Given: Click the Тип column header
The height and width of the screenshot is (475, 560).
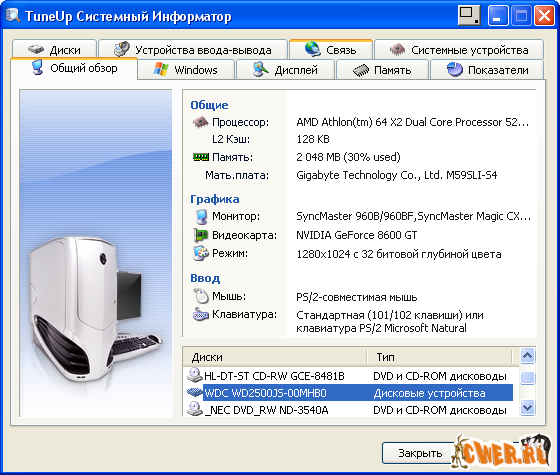Looking at the screenshot, I should [x=440, y=357].
